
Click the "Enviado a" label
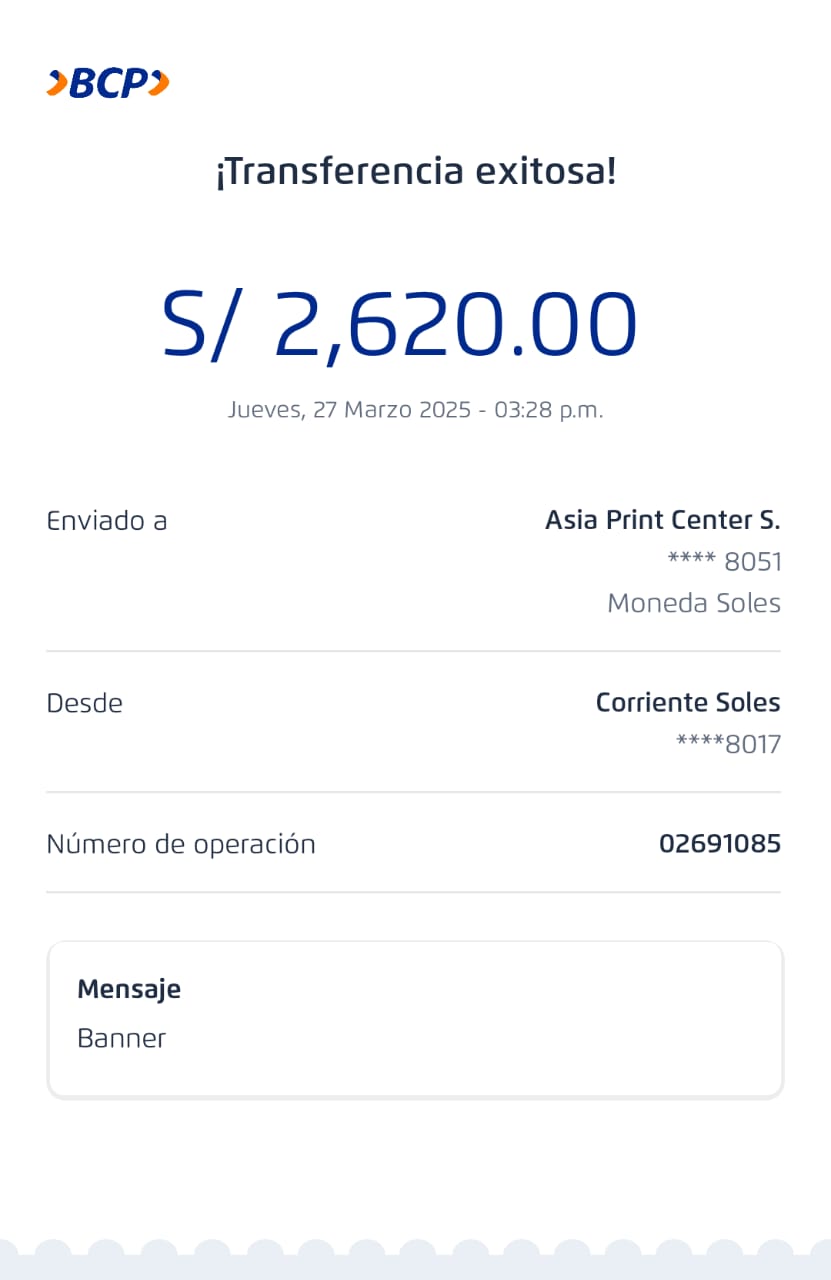click(107, 520)
